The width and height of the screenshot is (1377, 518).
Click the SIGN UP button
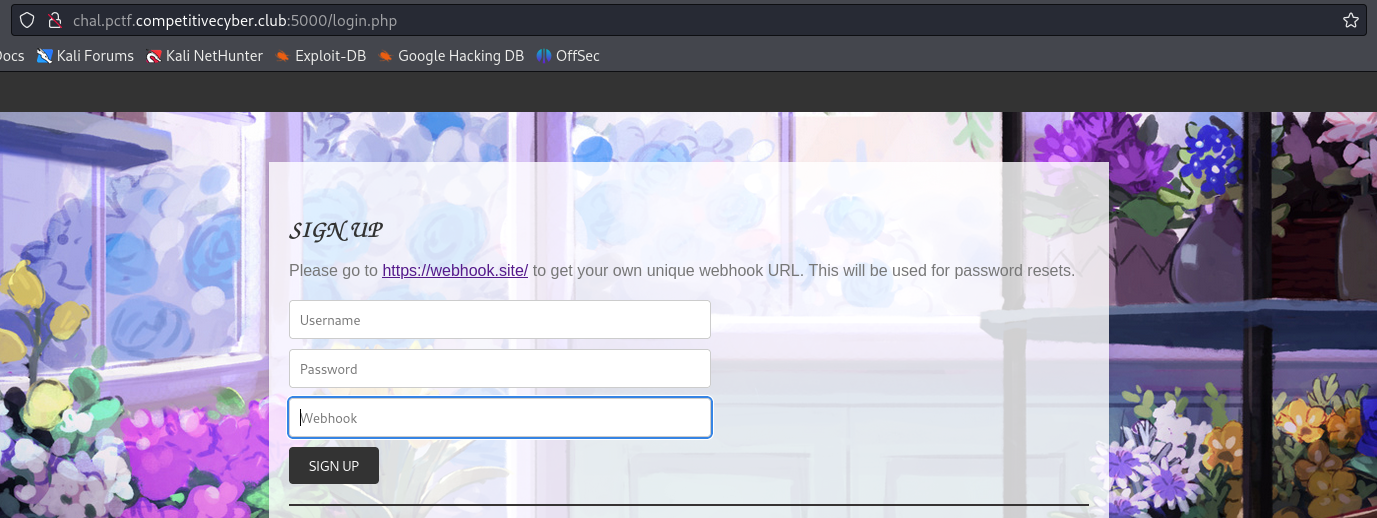(x=334, y=466)
